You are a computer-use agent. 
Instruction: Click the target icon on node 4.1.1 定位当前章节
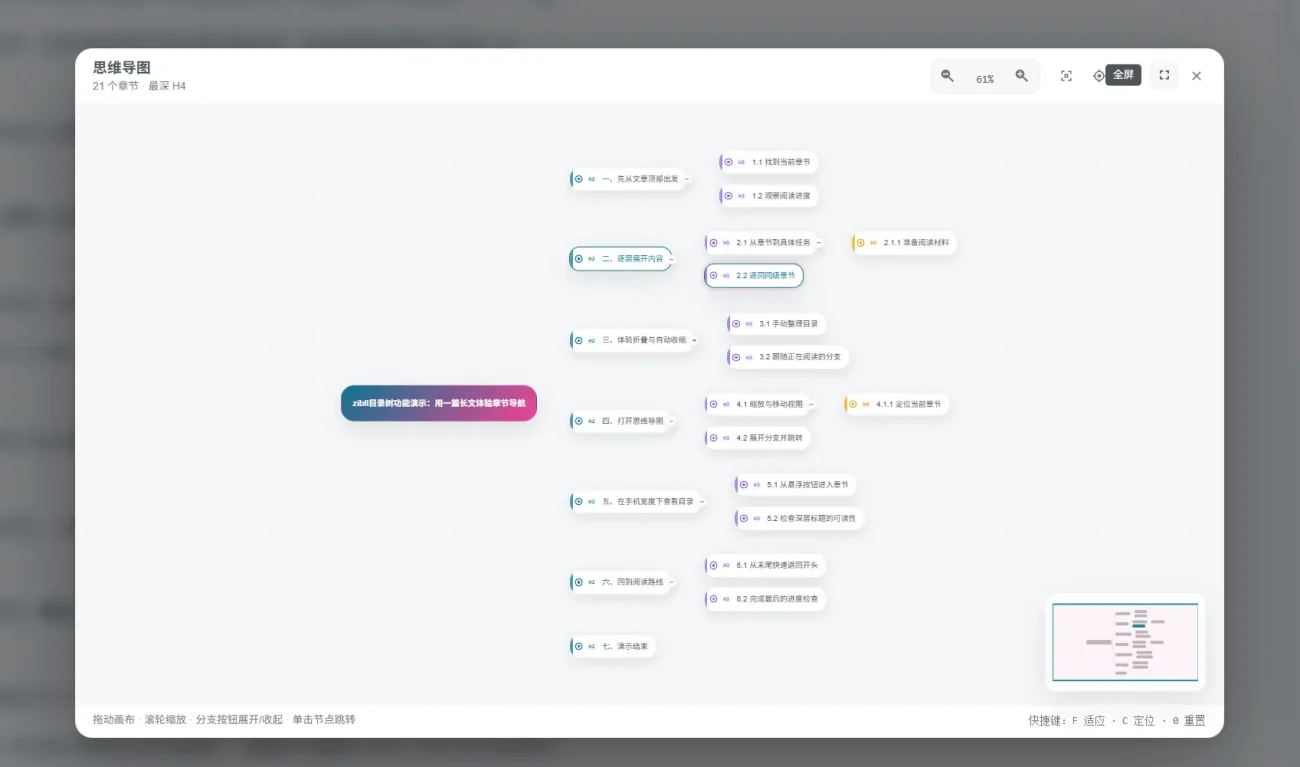(x=852, y=404)
